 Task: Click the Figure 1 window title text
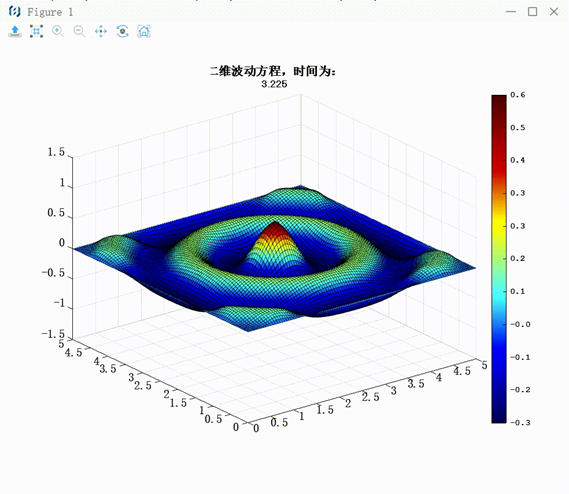pos(50,12)
